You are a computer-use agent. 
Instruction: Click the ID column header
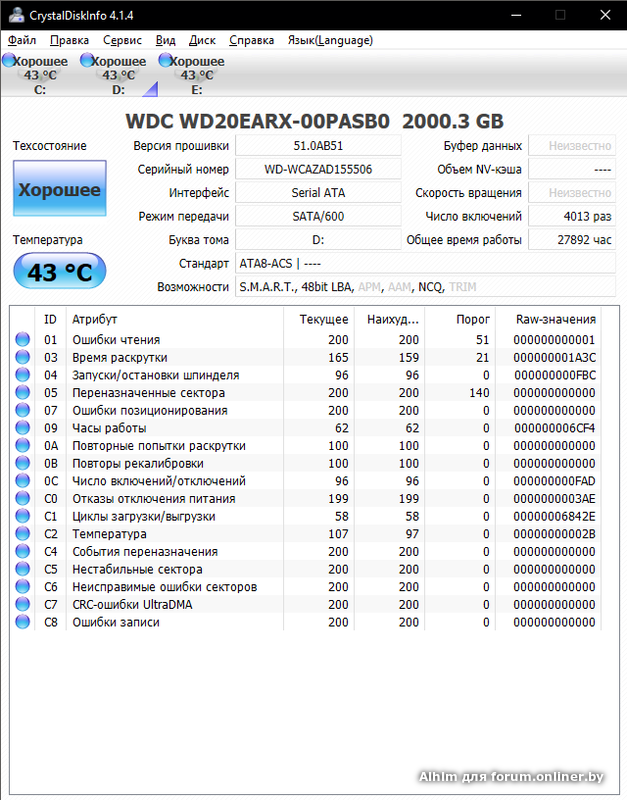(x=50, y=319)
